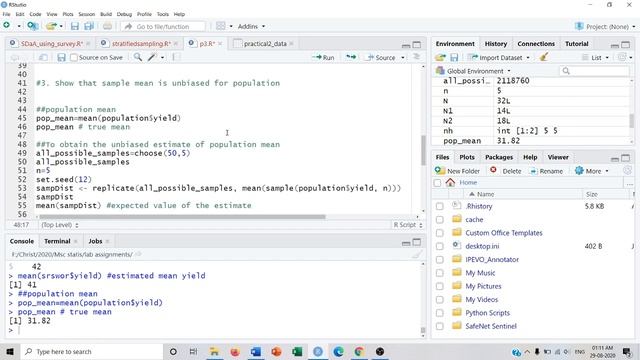Viewport: 640px width, 360px height.
Task: Open the Addins dropdown
Action: (251, 26)
